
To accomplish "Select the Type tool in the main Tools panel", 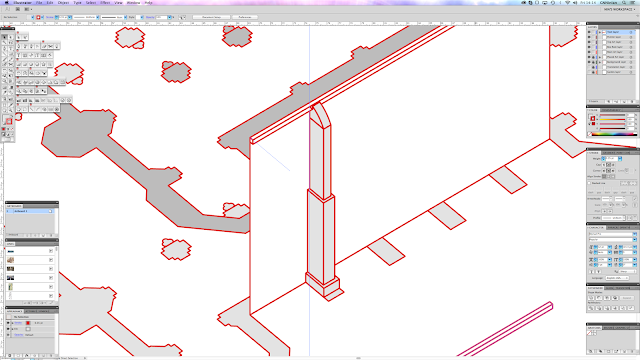I will (11, 48).
